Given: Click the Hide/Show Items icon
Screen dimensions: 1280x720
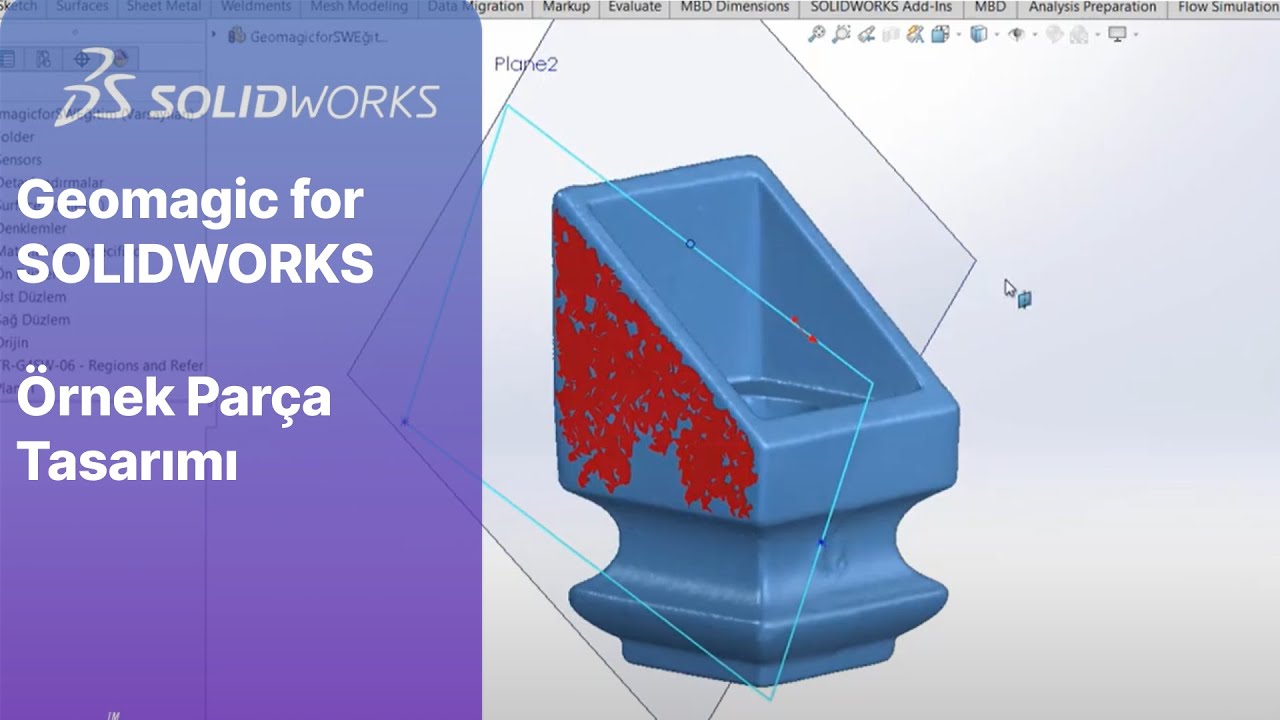Looking at the screenshot, I should (x=1017, y=34).
